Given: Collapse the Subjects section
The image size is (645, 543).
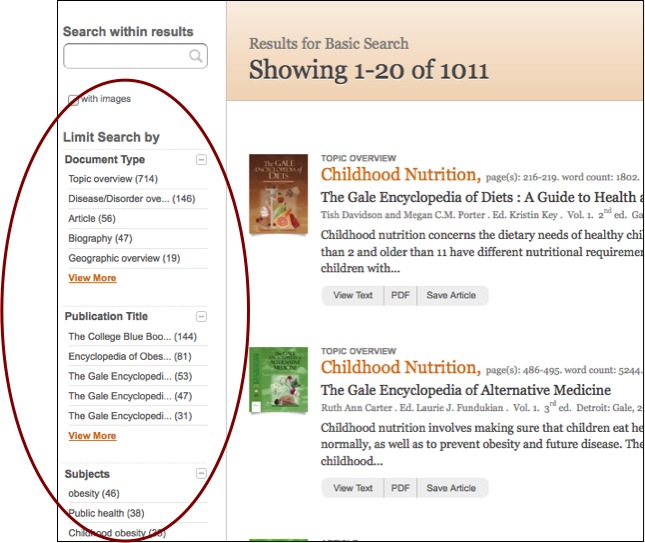Looking at the screenshot, I should (x=201, y=473).
